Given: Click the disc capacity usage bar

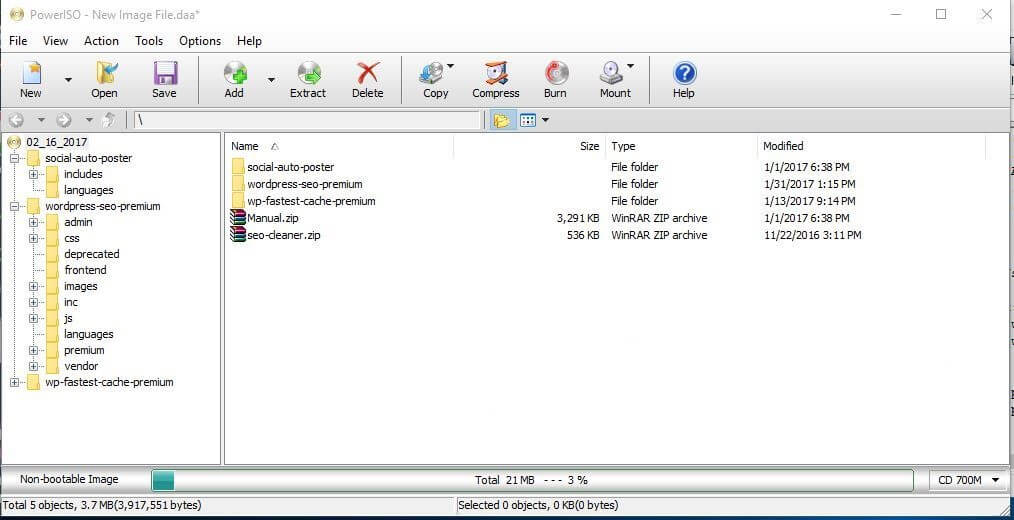Looking at the screenshot, I should [532, 481].
